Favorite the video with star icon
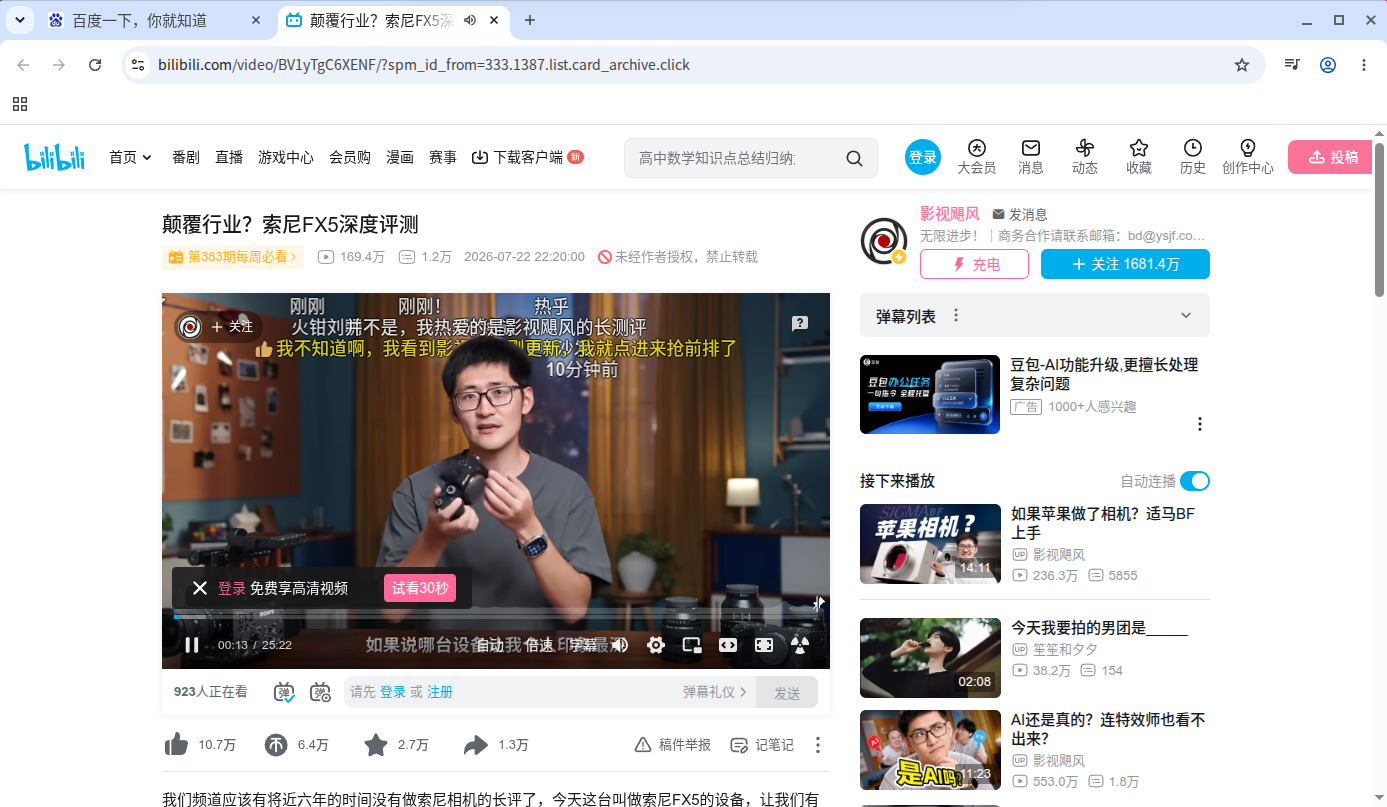Viewport: 1387px width, 807px height. (x=376, y=744)
